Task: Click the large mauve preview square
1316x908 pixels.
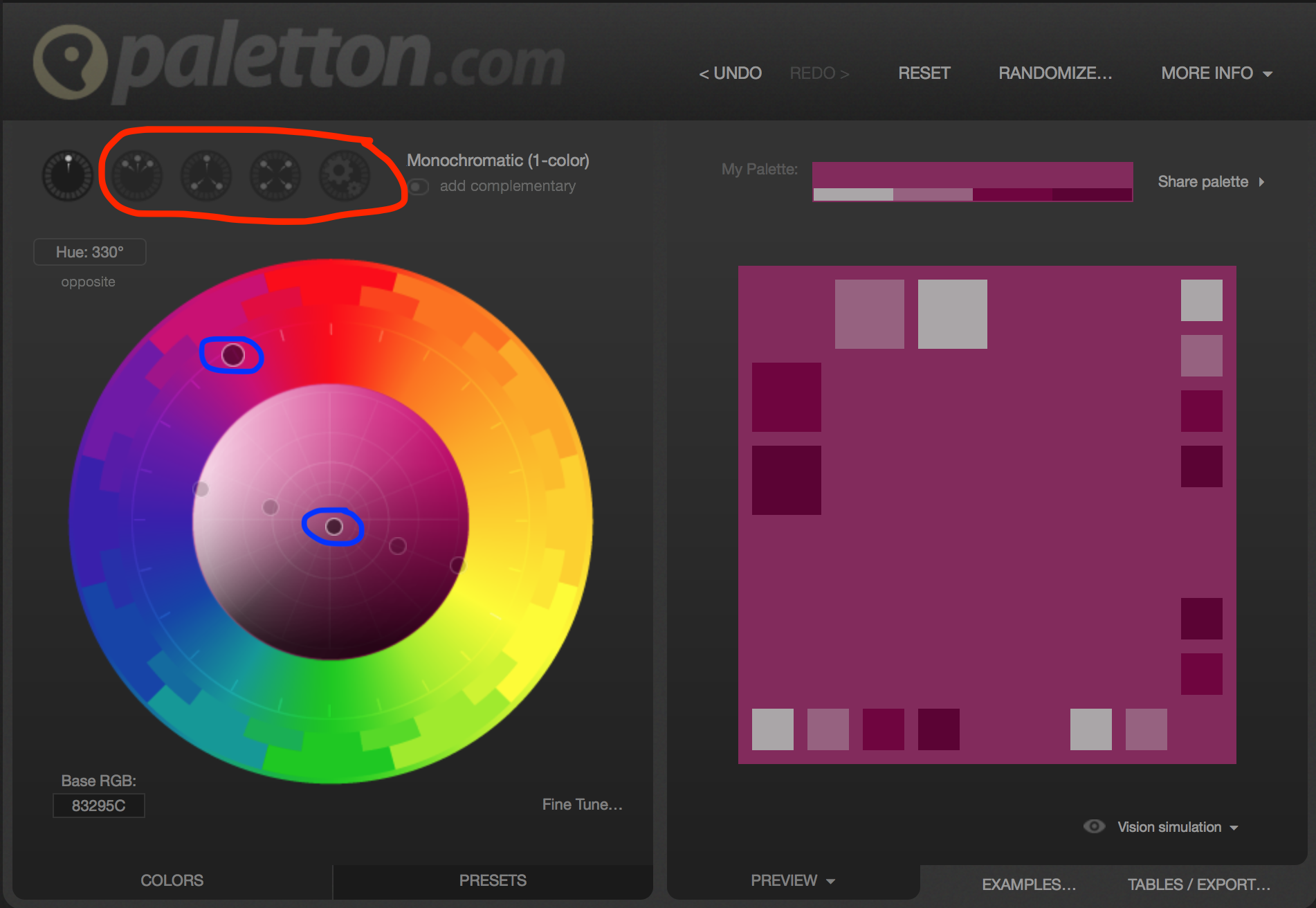Action: [x=870, y=314]
